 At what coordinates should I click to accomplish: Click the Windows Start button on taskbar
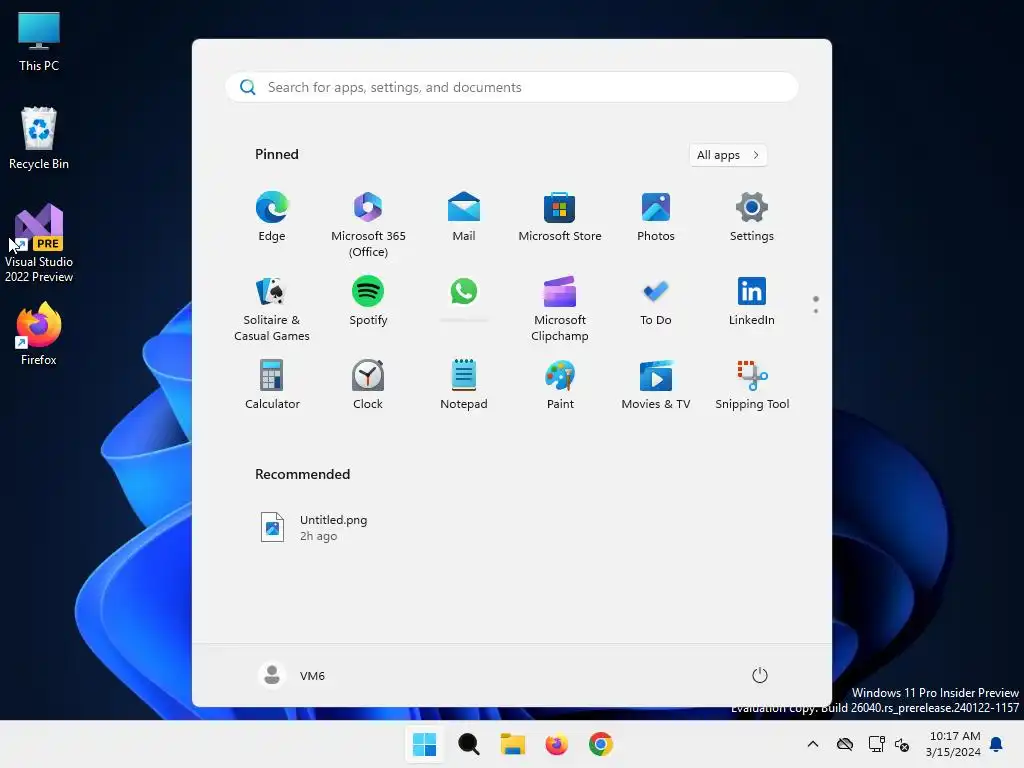pyautogui.click(x=424, y=744)
